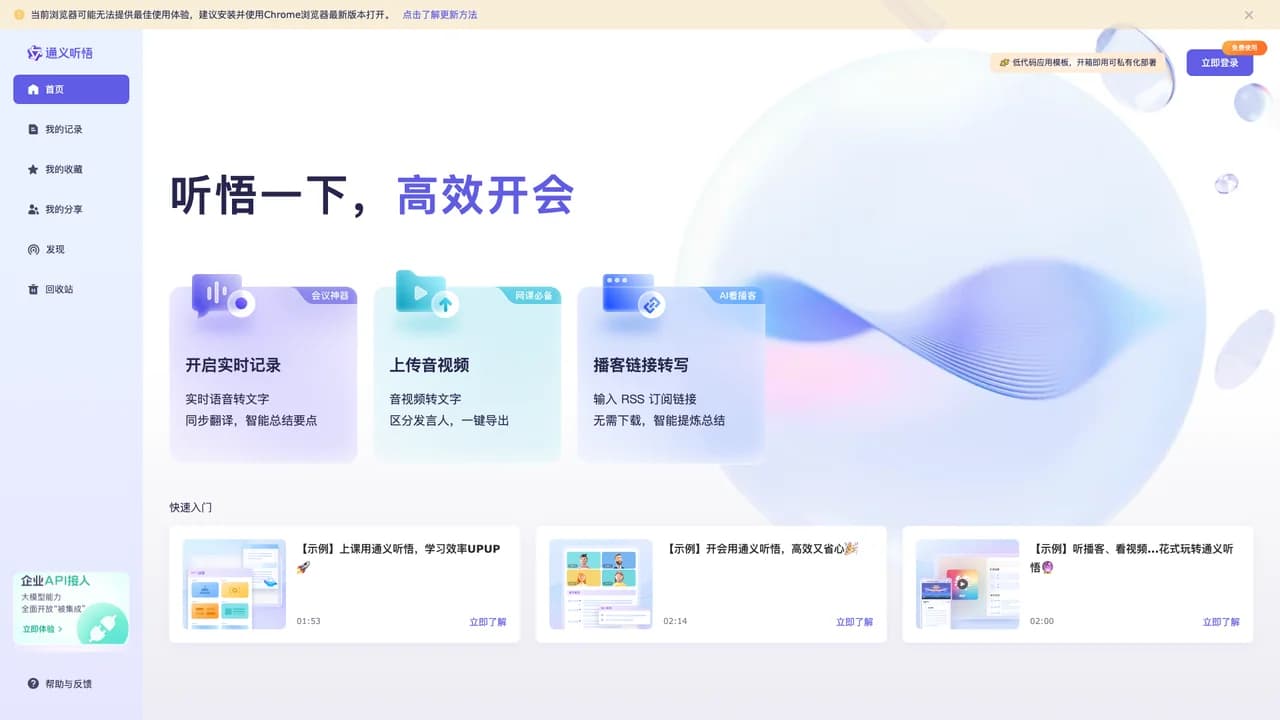The image size is (1280, 720).
Task: Open thumbnail of 听播客、看视频 example
Action: tap(967, 584)
